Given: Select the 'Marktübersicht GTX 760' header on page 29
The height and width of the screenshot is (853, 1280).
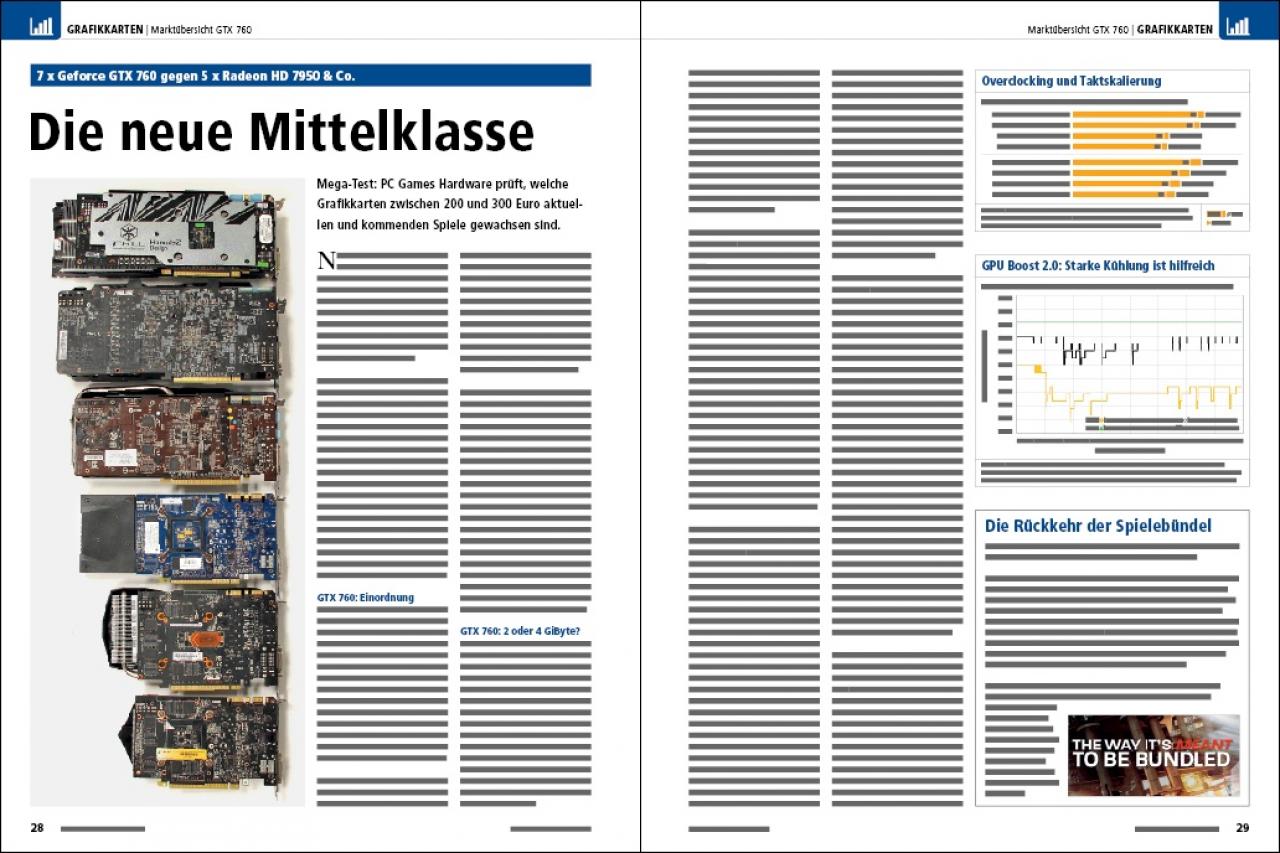Looking at the screenshot, I should pyautogui.click(x=1078, y=30).
